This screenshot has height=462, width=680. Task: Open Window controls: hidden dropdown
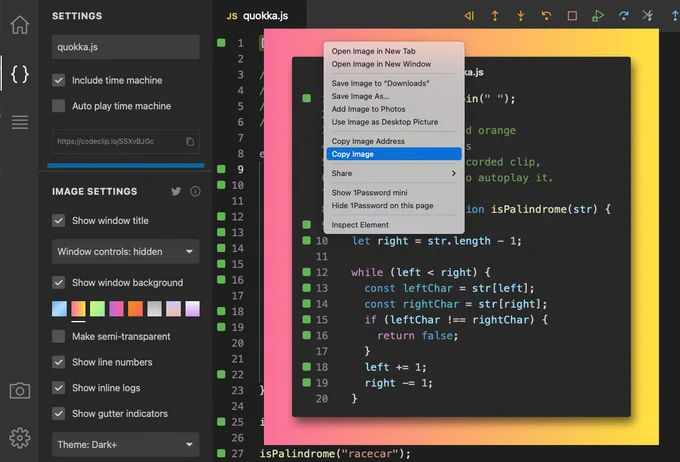126,252
